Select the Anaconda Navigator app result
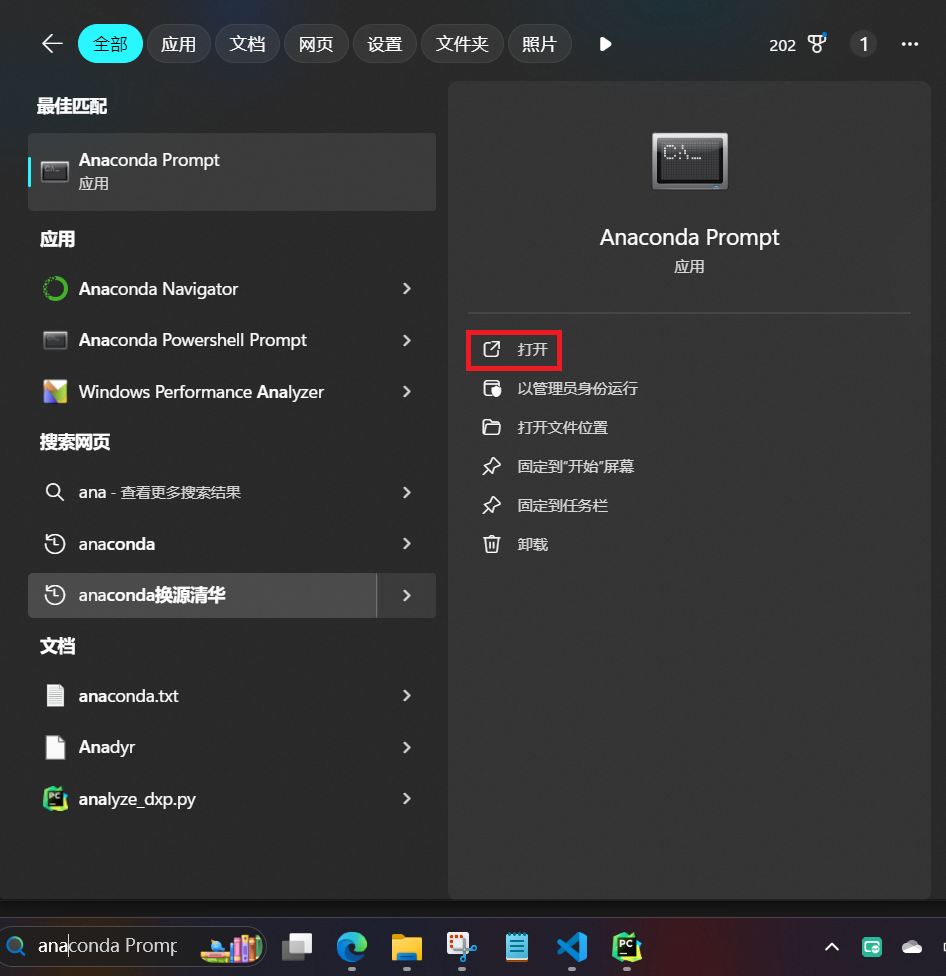 (202, 289)
